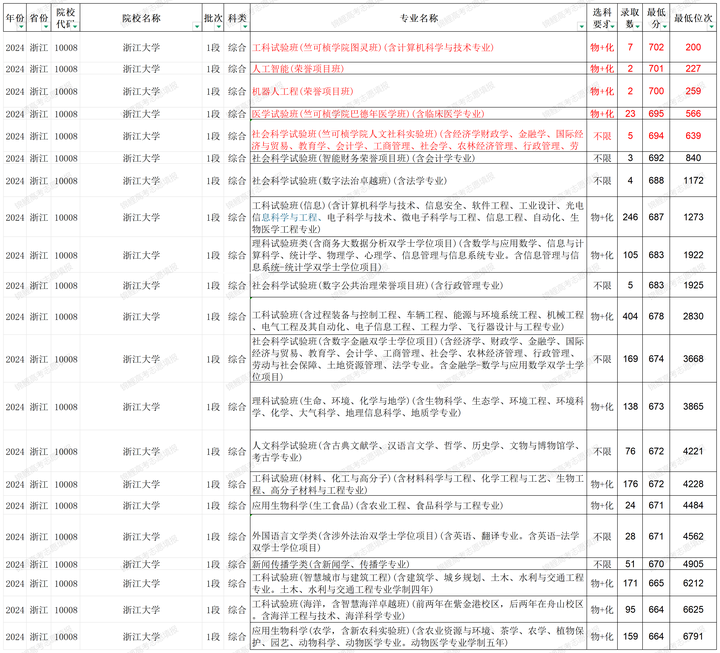The width and height of the screenshot is (720, 653).
Task: Select the 医学试验班(竺可桢学院巴德年医学班) cell
Action: click(x=418, y=113)
